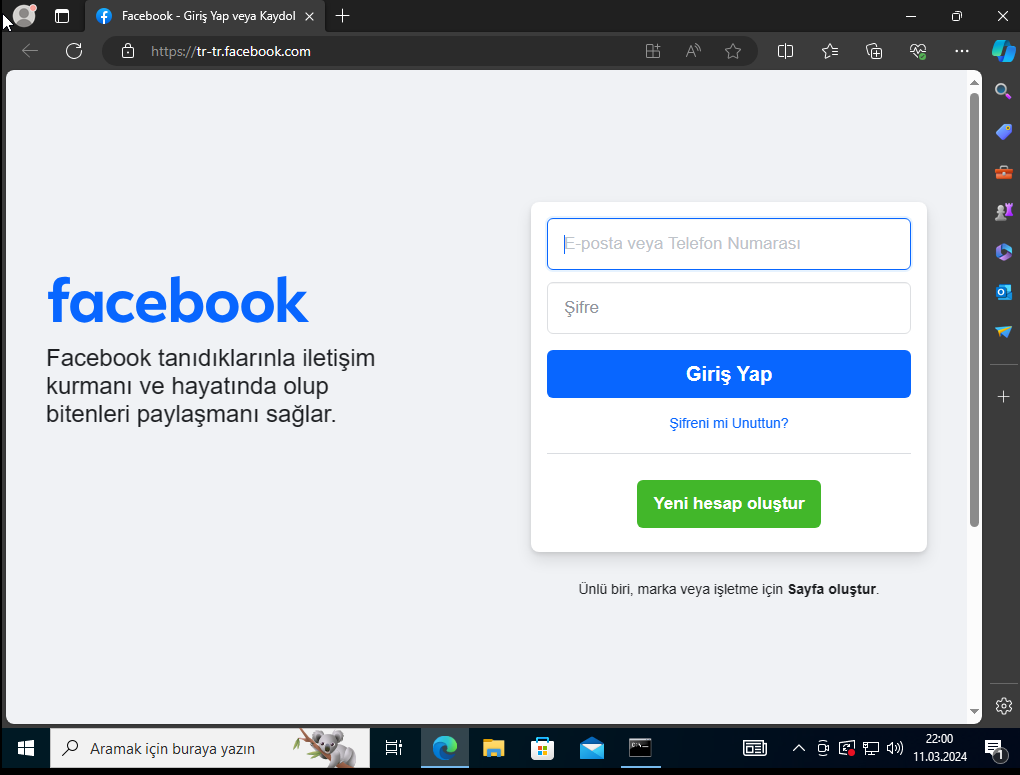Click the Şifre password field
The height and width of the screenshot is (775, 1020).
[x=728, y=308]
